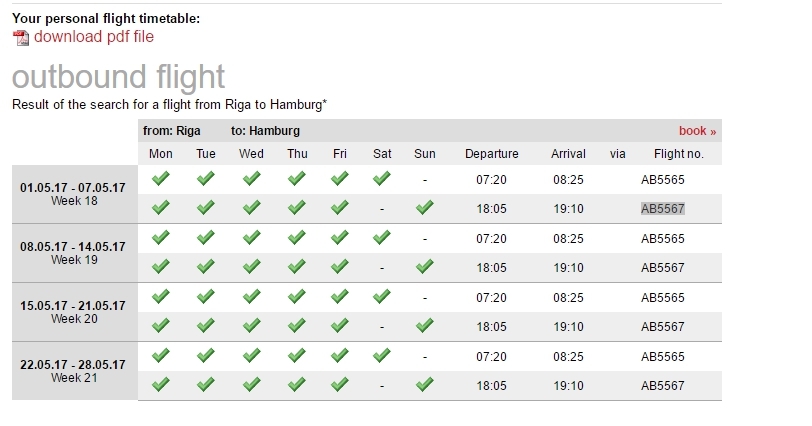
Task: Select highlighted flight number AB5567 in Week 18
Action: coord(662,209)
